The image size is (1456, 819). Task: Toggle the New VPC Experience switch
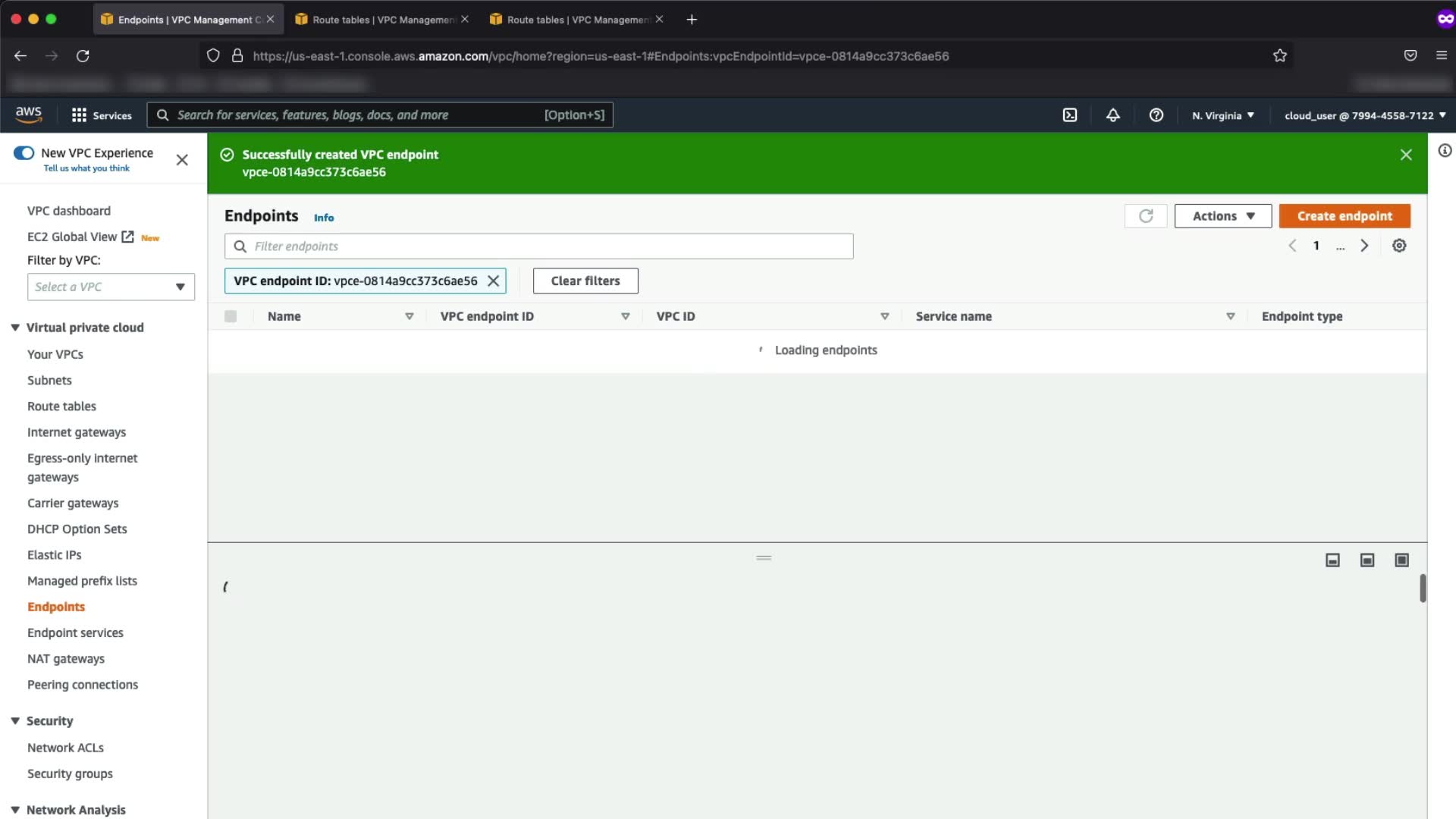click(x=24, y=153)
